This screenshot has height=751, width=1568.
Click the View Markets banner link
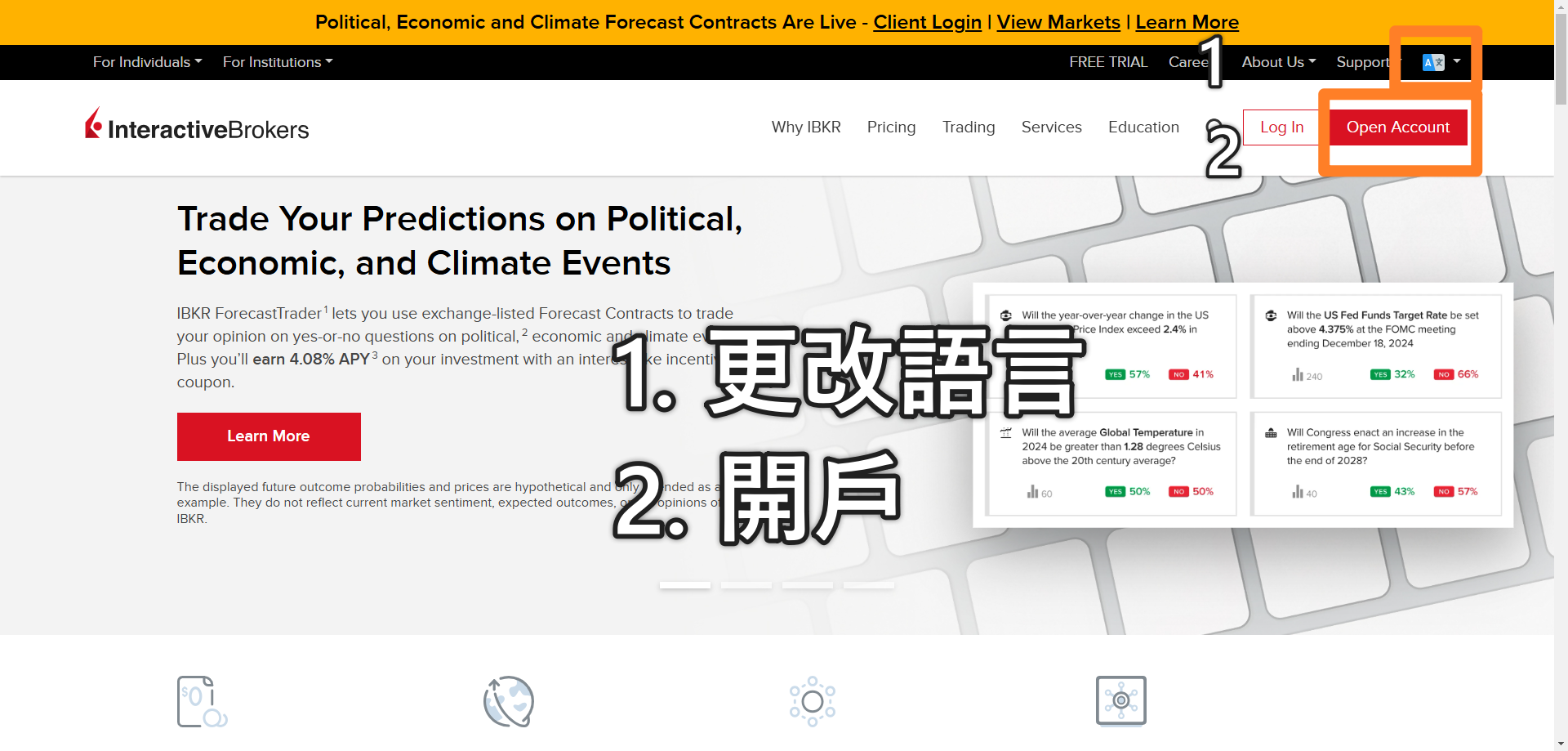[x=1058, y=22]
